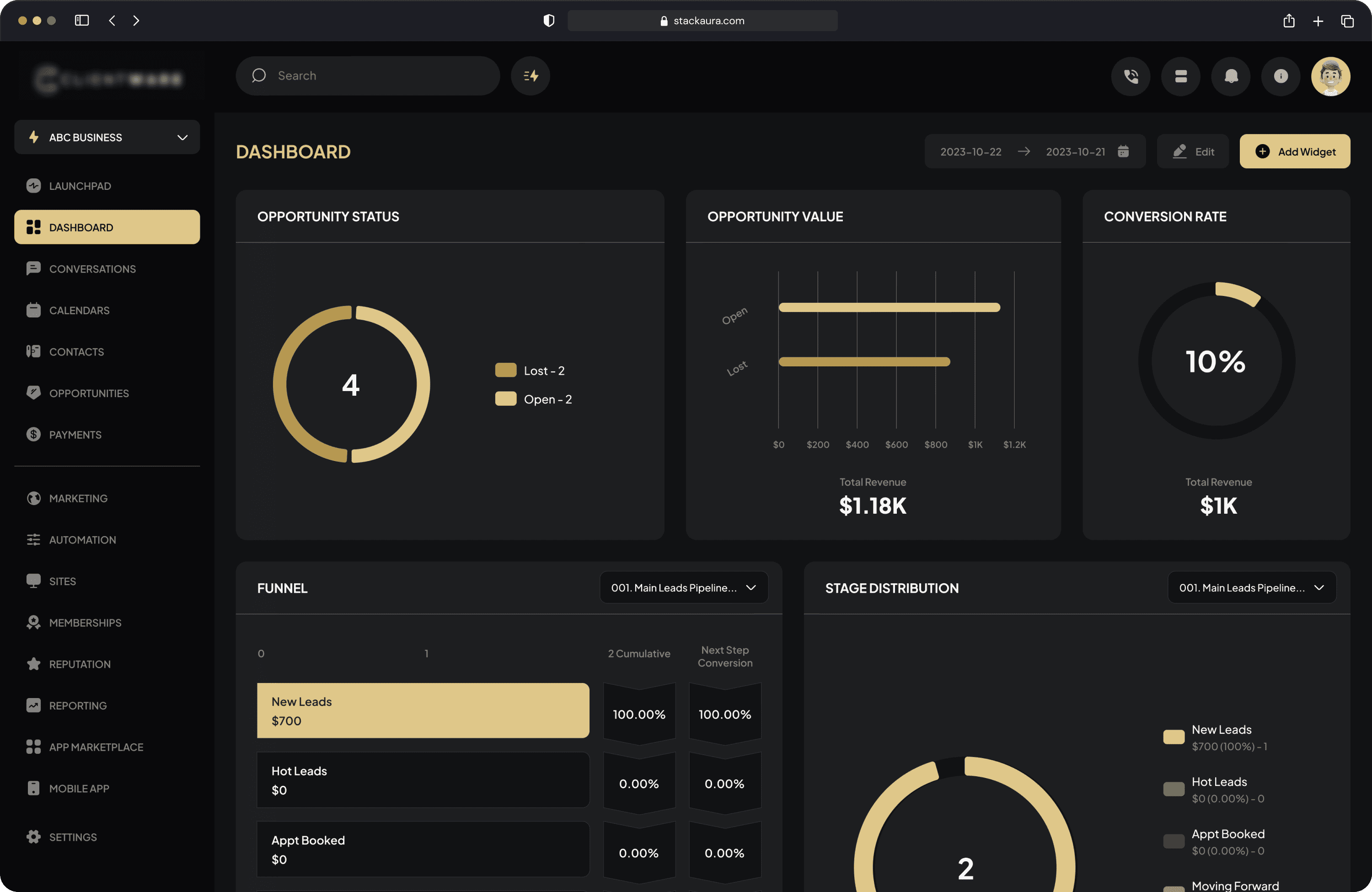Screen dimensions: 1372x892
Task: Select Reputation in the sidebar
Action: pos(80,664)
